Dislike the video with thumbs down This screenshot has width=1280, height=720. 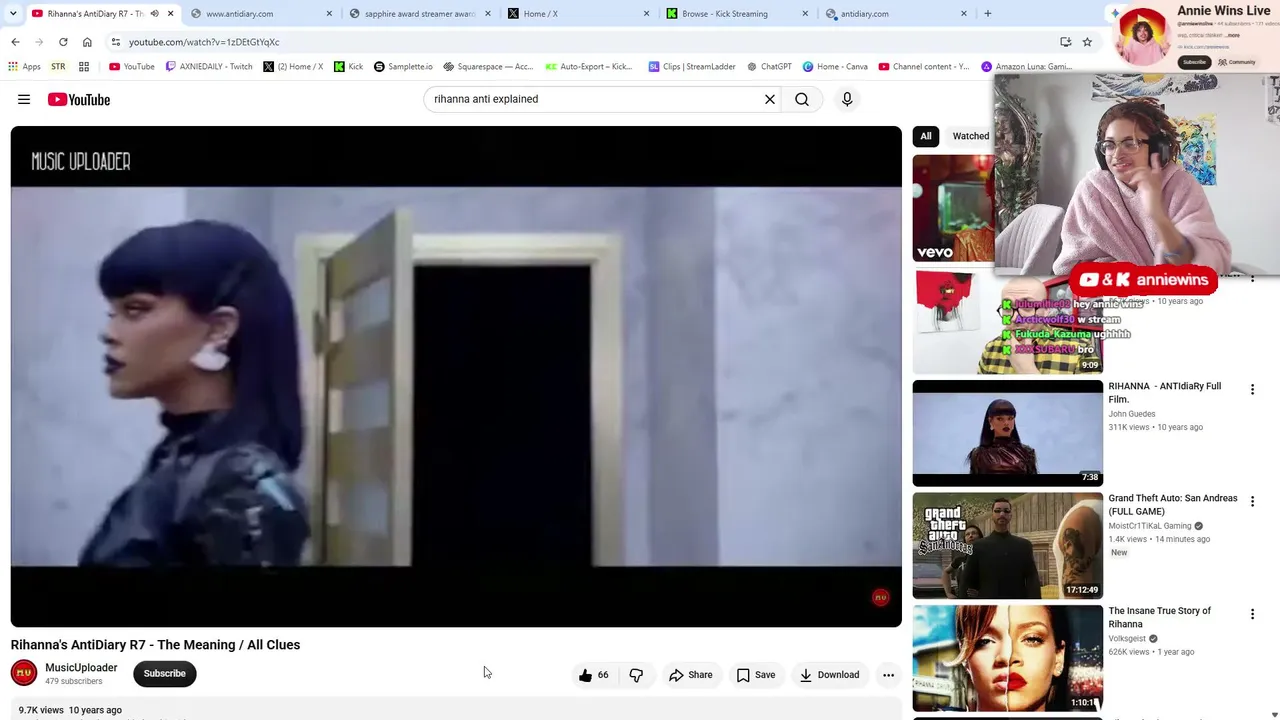636,675
